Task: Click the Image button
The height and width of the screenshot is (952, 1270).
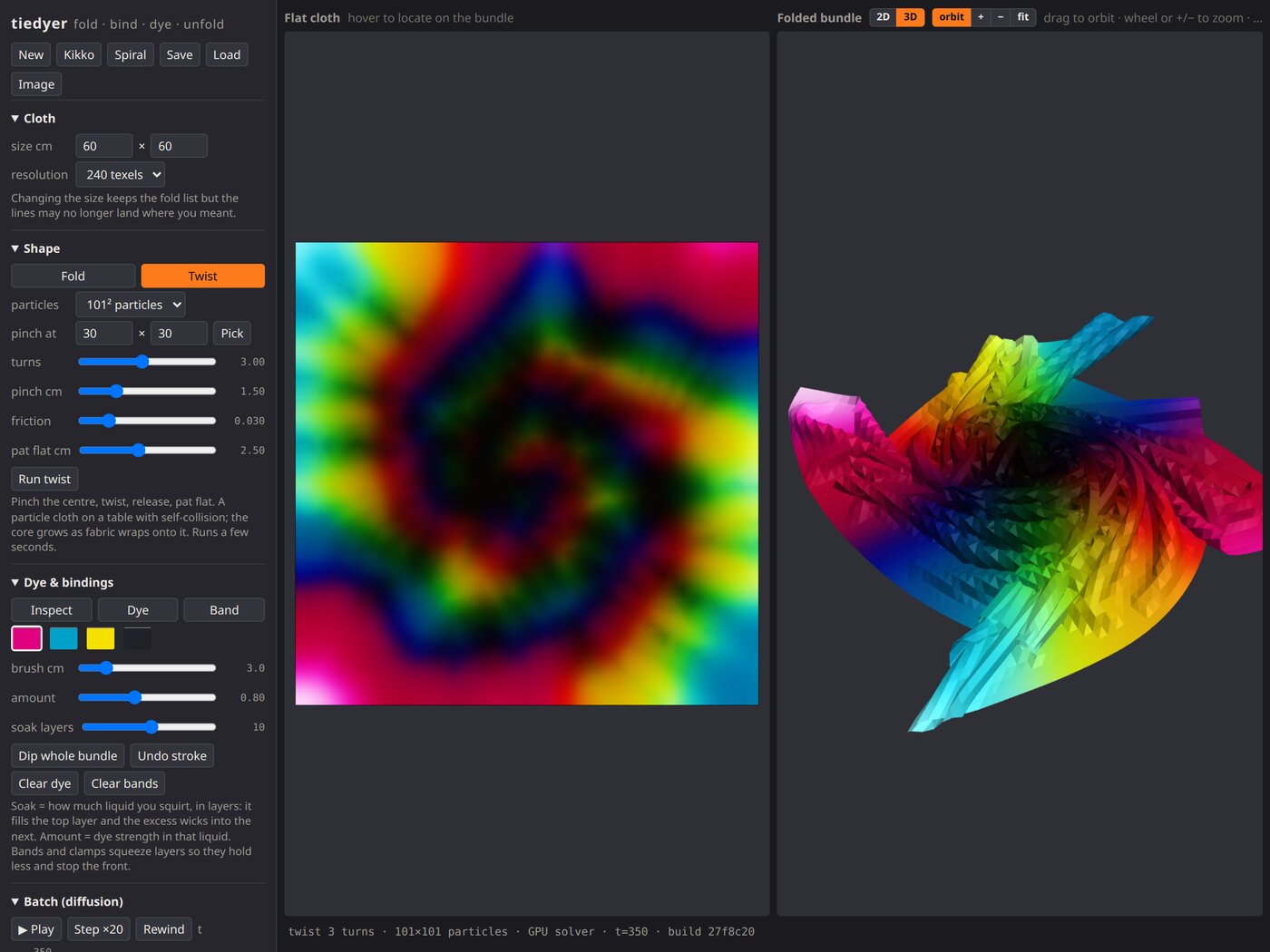Action: pyautogui.click(x=36, y=84)
